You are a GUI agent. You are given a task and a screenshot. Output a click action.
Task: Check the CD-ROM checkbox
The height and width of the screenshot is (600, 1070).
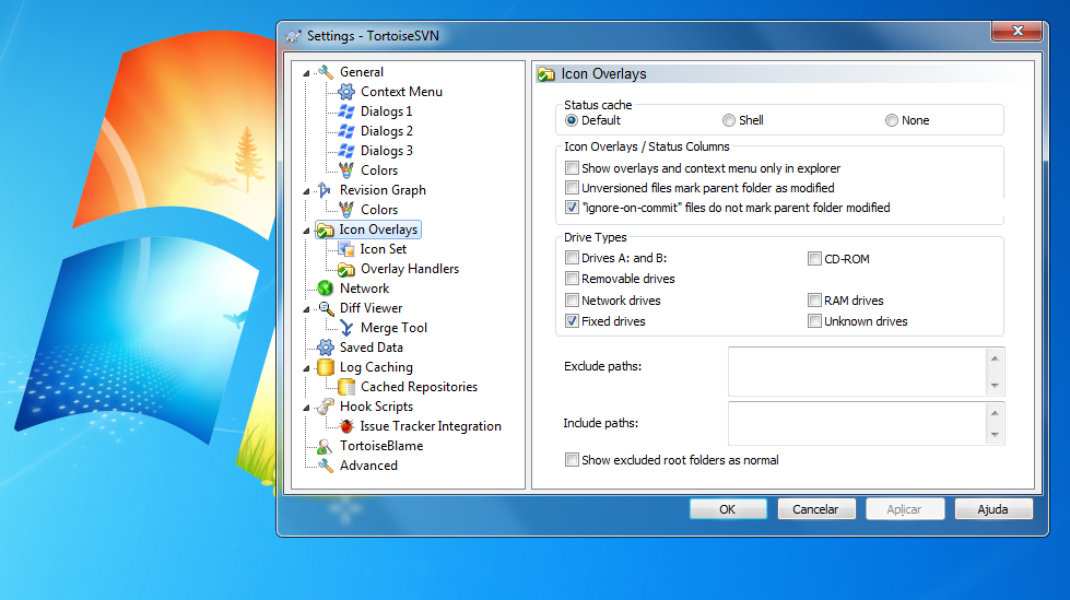pyautogui.click(x=814, y=259)
